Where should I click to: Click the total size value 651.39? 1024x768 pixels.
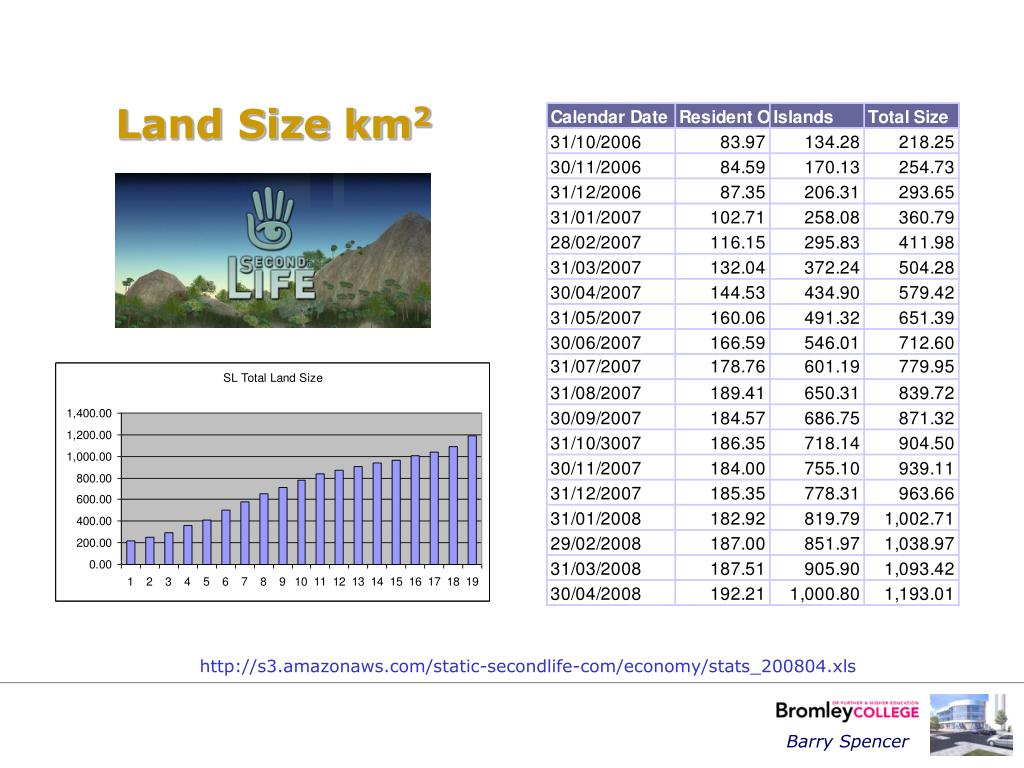point(926,318)
